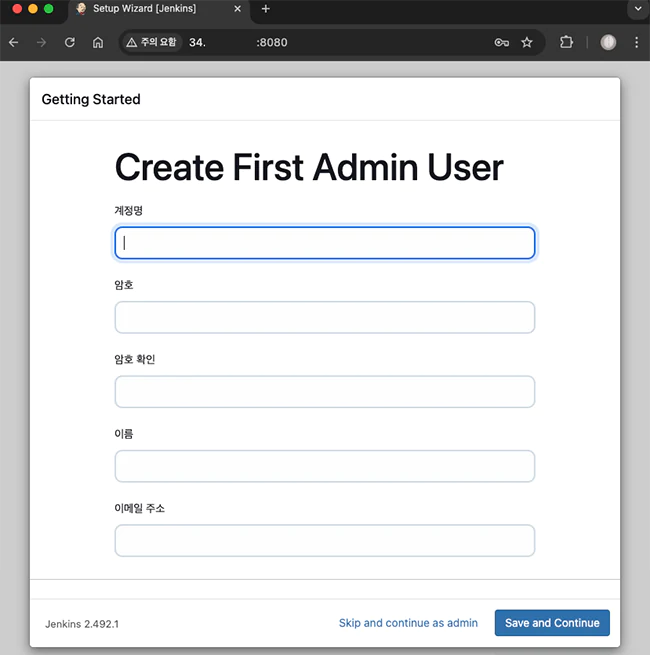Close the Setup Wizard [Jenkins] tab
The height and width of the screenshot is (655, 650).
pyautogui.click(x=237, y=9)
